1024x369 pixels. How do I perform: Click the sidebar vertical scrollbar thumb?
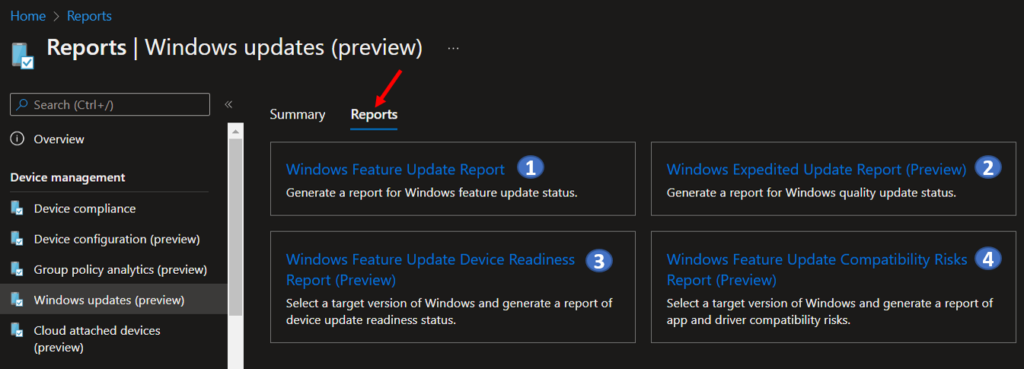pyautogui.click(x=235, y=227)
